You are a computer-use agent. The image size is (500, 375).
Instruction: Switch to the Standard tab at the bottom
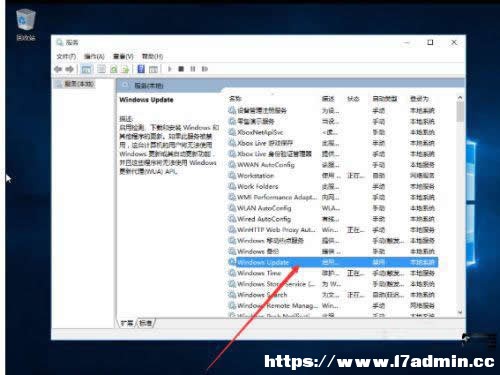pyautogui.click(x=146, y=323)
